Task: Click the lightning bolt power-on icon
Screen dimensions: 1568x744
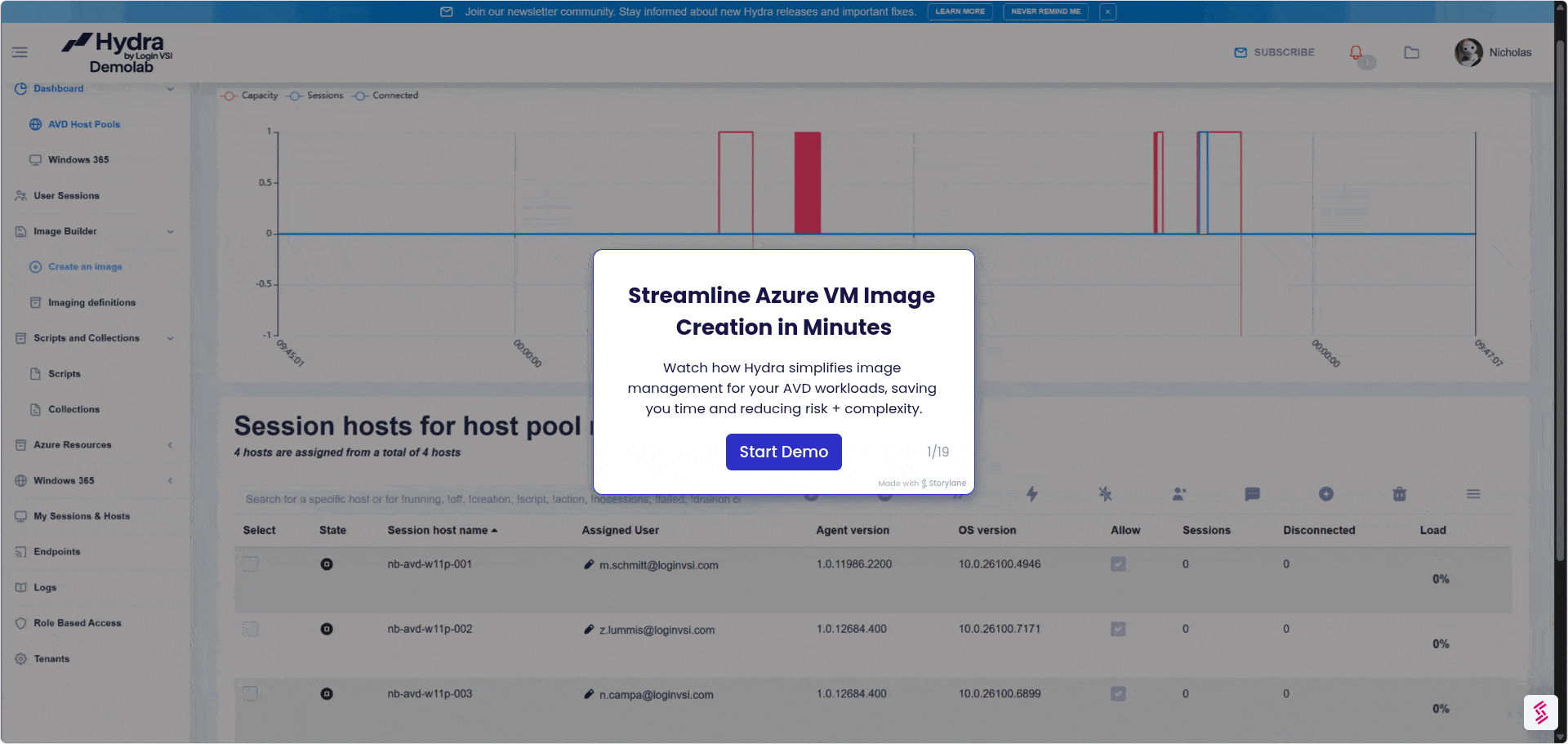Action: (1032, 494)
